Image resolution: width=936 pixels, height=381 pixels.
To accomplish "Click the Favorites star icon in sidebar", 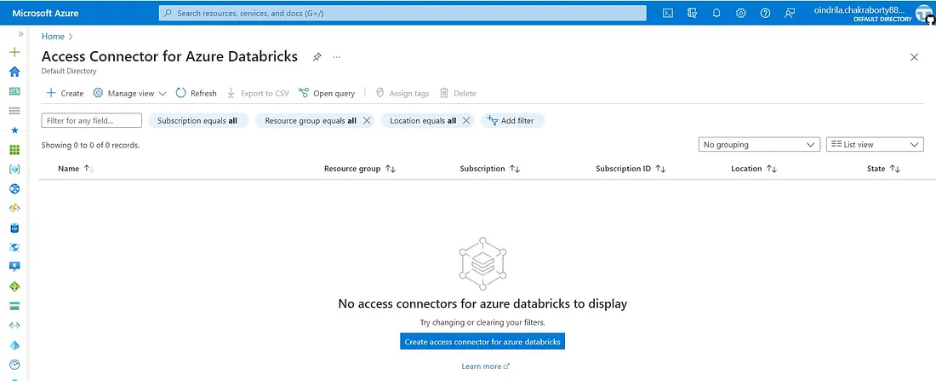I will [15, 130].
